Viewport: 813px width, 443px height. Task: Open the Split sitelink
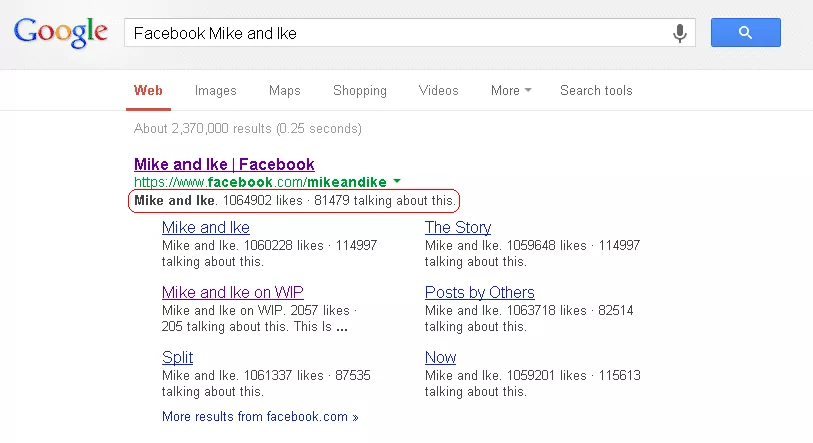[x=177, y=357]
